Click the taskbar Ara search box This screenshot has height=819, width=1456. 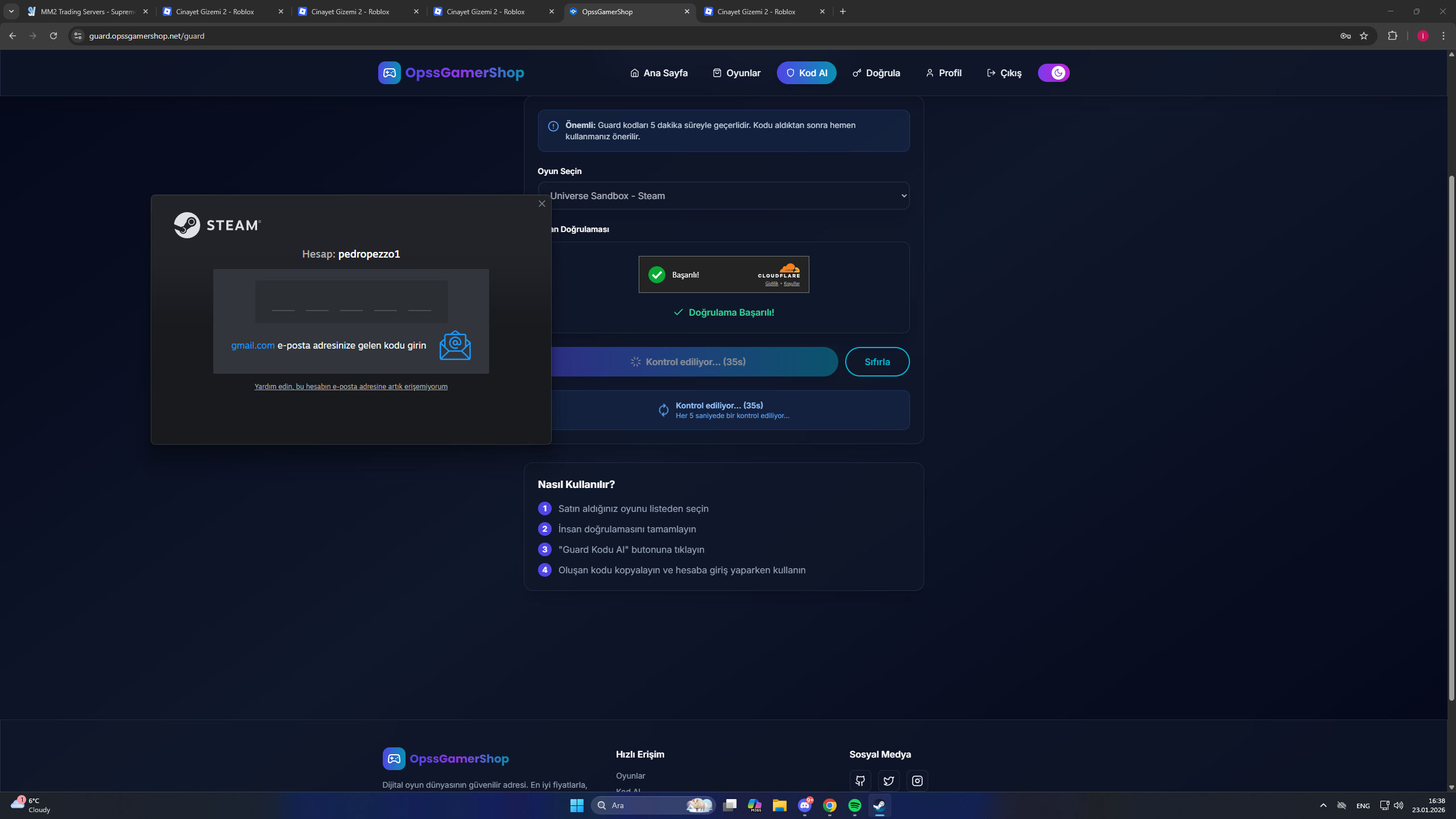[653, 805]
